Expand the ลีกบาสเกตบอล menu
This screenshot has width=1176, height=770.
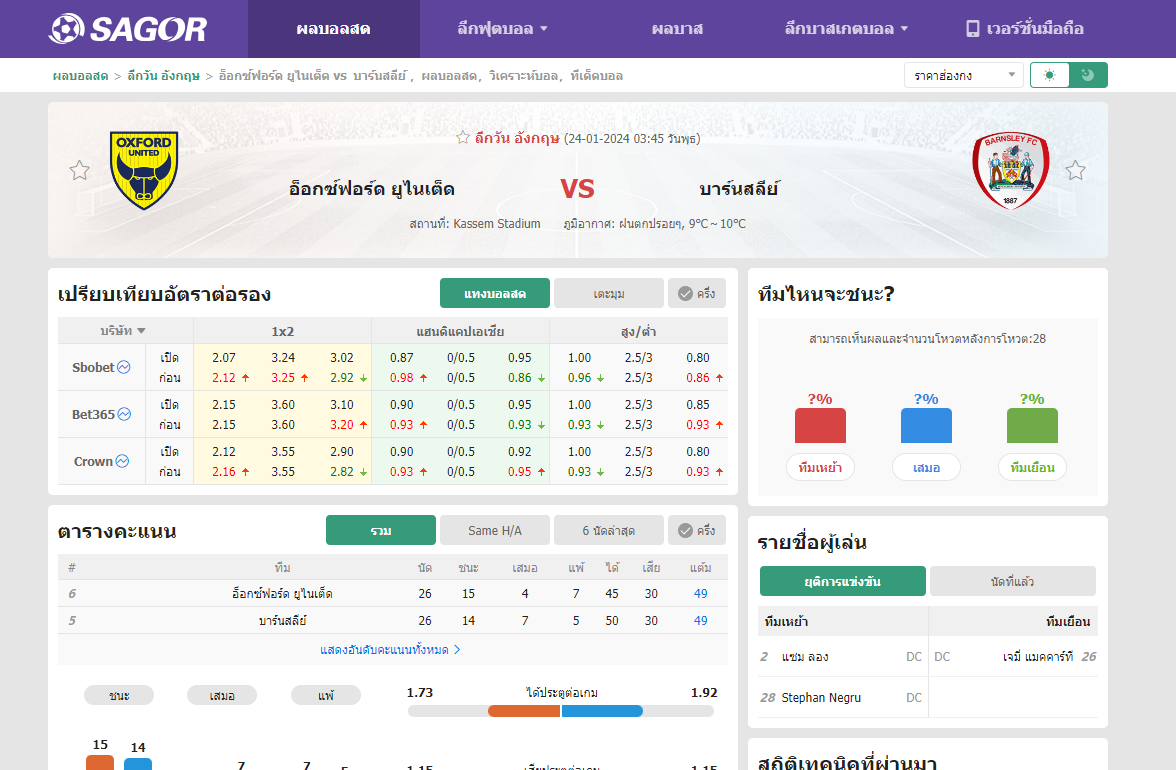[846, 28]
